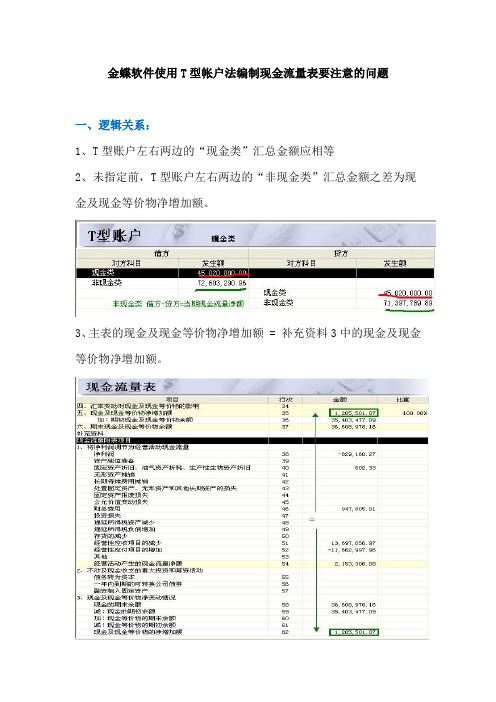Click the 金额 column header
496x702 pixels.
[x=340, y=399]
